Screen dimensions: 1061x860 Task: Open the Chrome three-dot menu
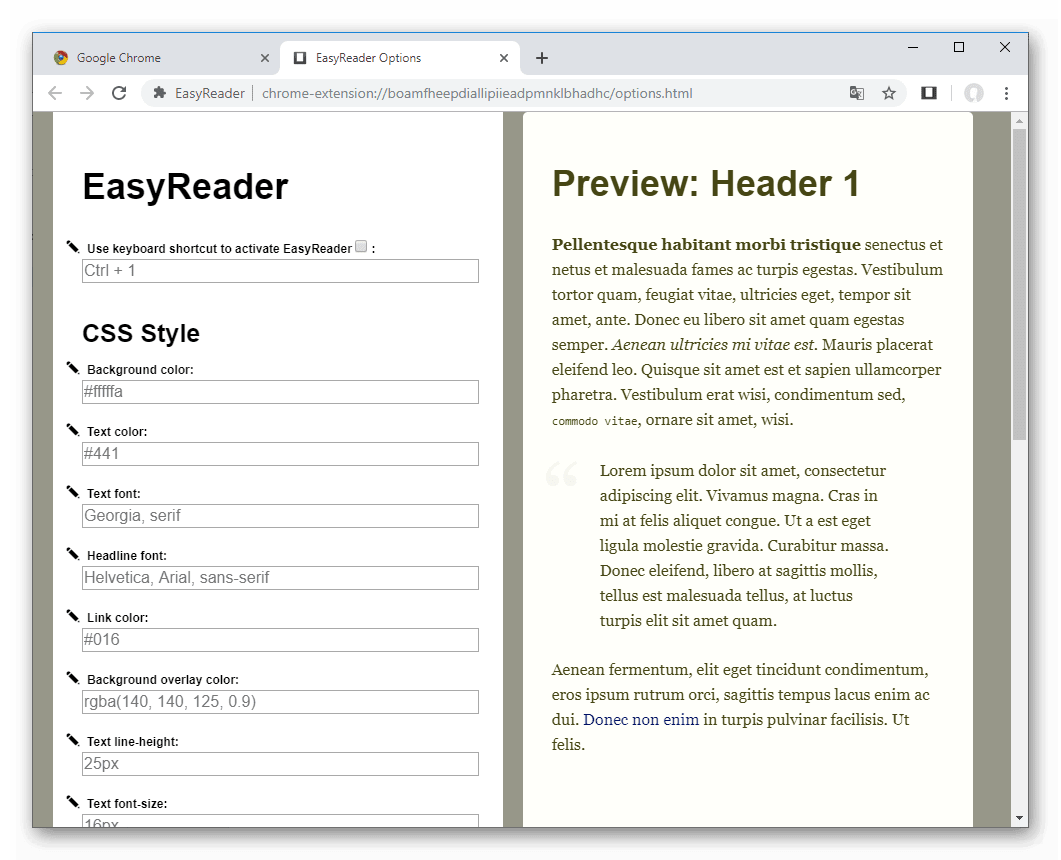click(1006, 93)
